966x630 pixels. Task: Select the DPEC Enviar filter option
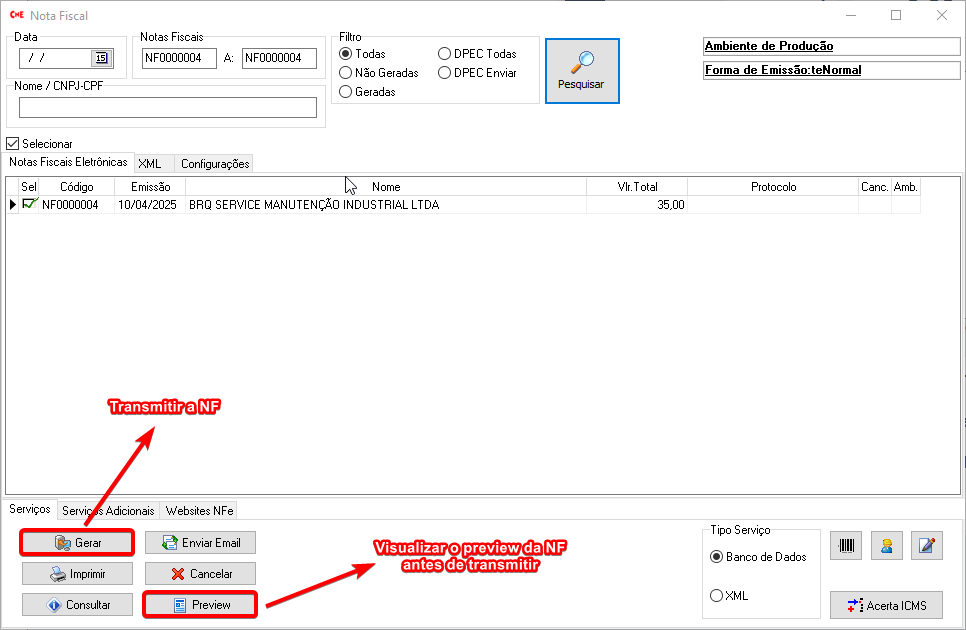pyautogui.click(x=445, y=73)
